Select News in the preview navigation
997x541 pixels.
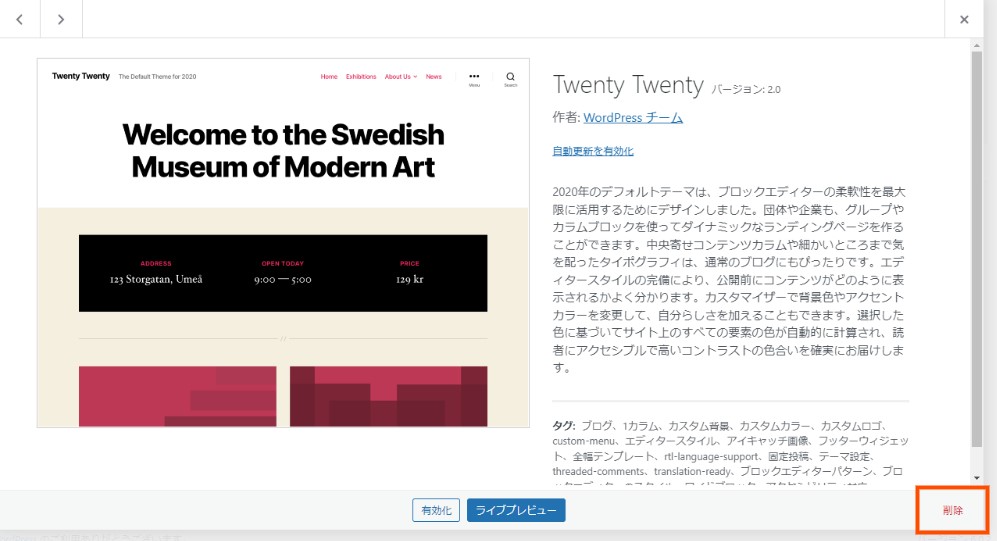pyautogui.click(x=433, y=77)
